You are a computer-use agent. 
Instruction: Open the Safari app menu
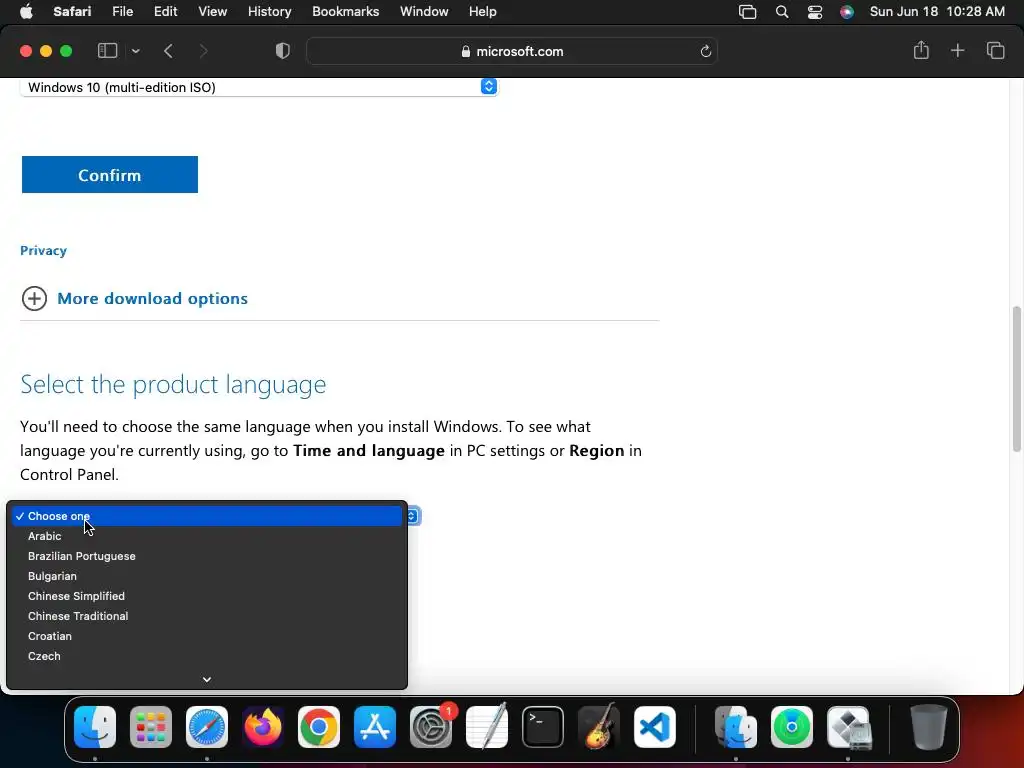pyautogui.click(x=72, y=12)
